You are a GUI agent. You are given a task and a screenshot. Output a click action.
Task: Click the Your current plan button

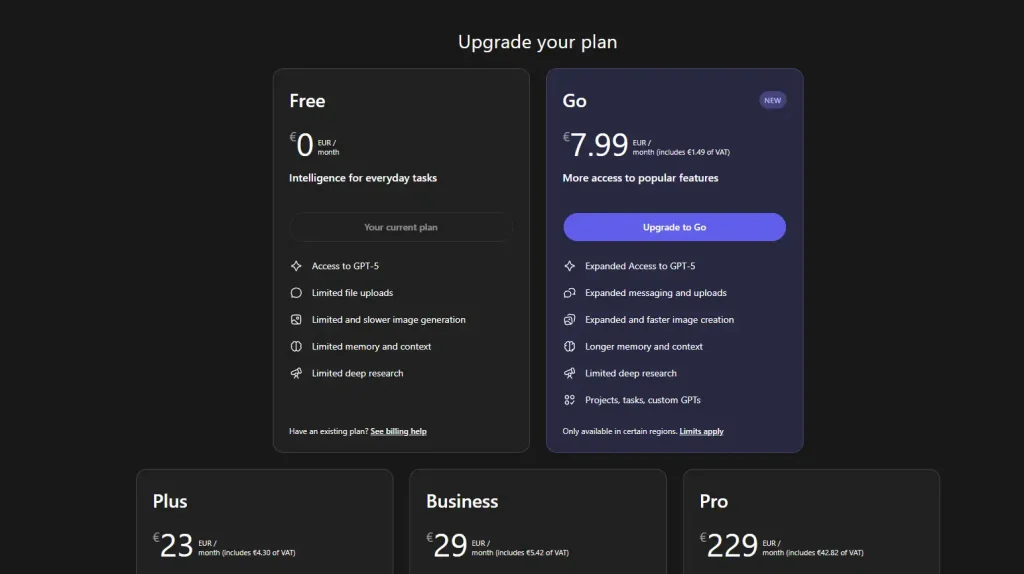[401, 227]
